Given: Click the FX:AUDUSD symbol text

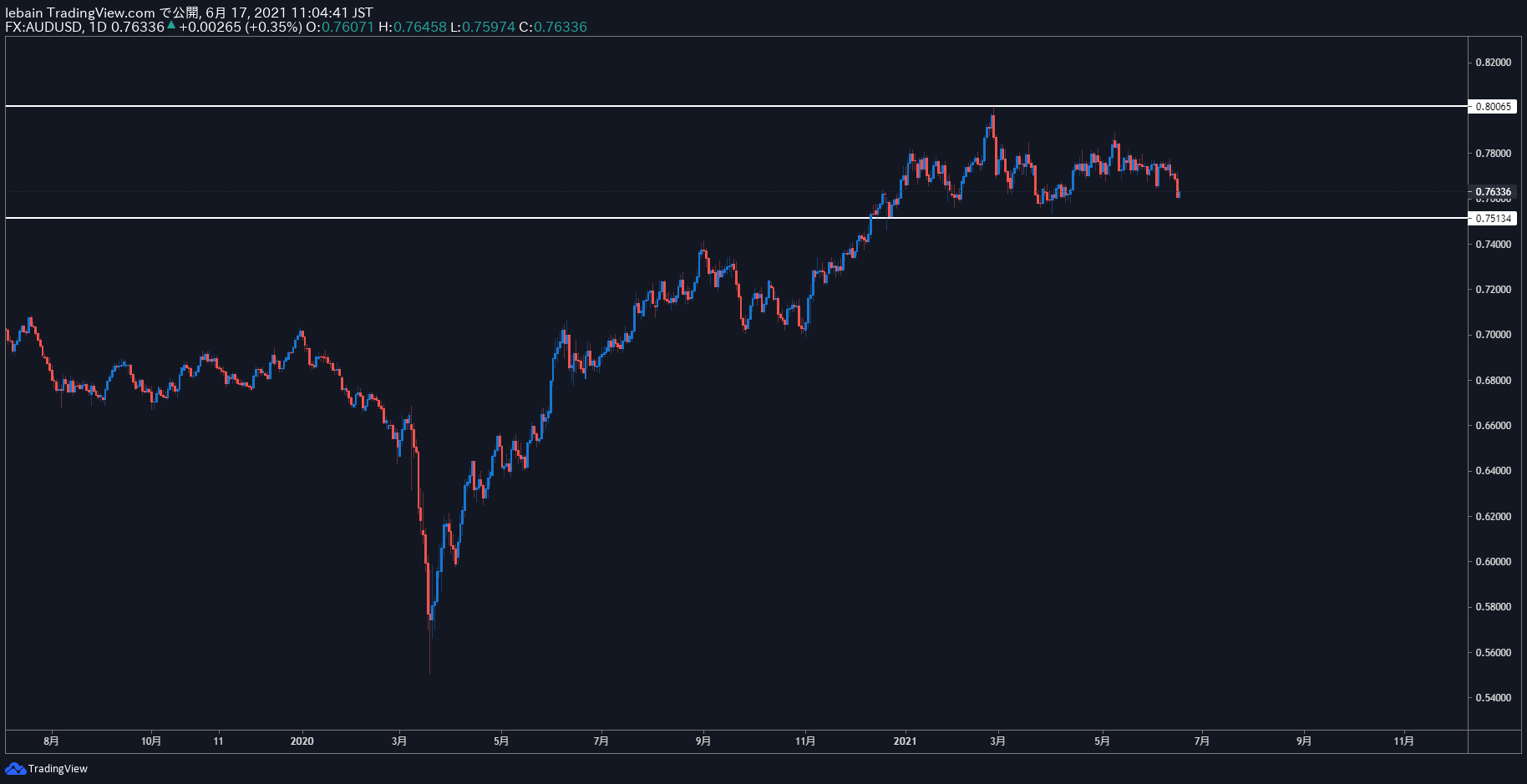Looking at the screenshot, I should tap(43, 27).
